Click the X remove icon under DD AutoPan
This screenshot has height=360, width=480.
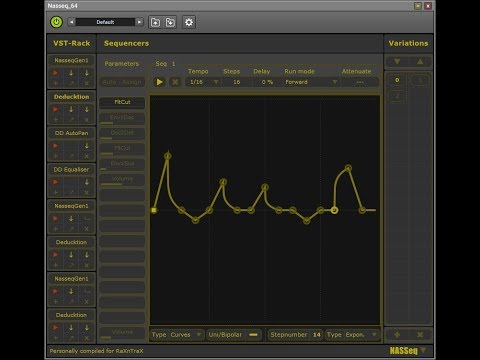point(87,156)
